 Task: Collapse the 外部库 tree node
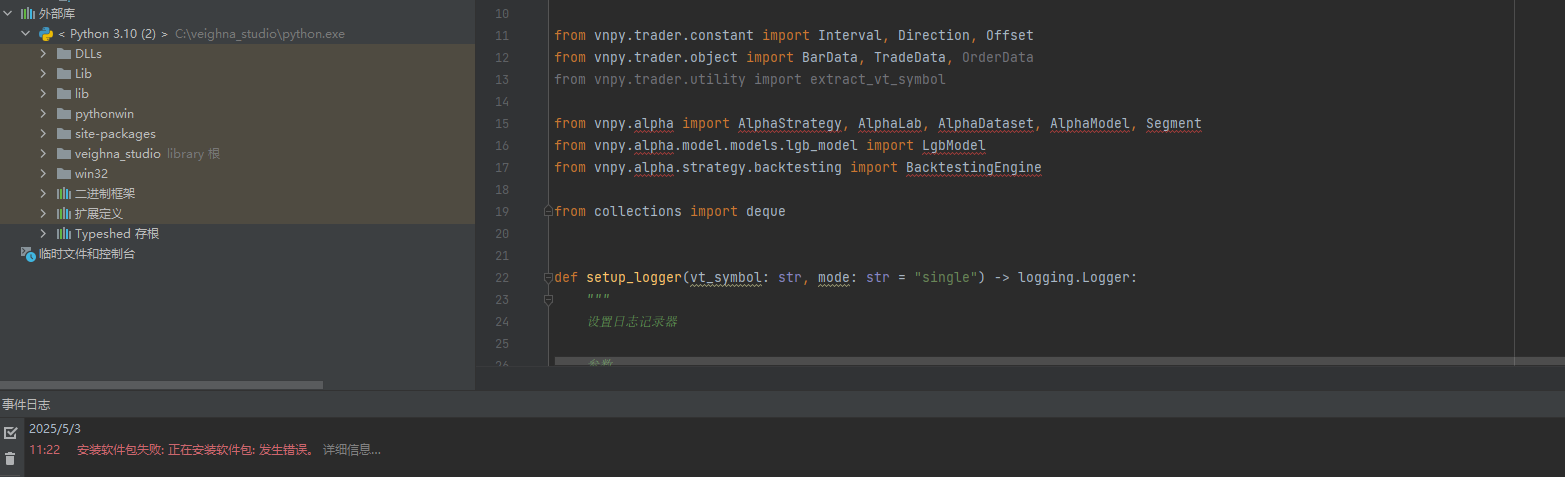[8, 13]
